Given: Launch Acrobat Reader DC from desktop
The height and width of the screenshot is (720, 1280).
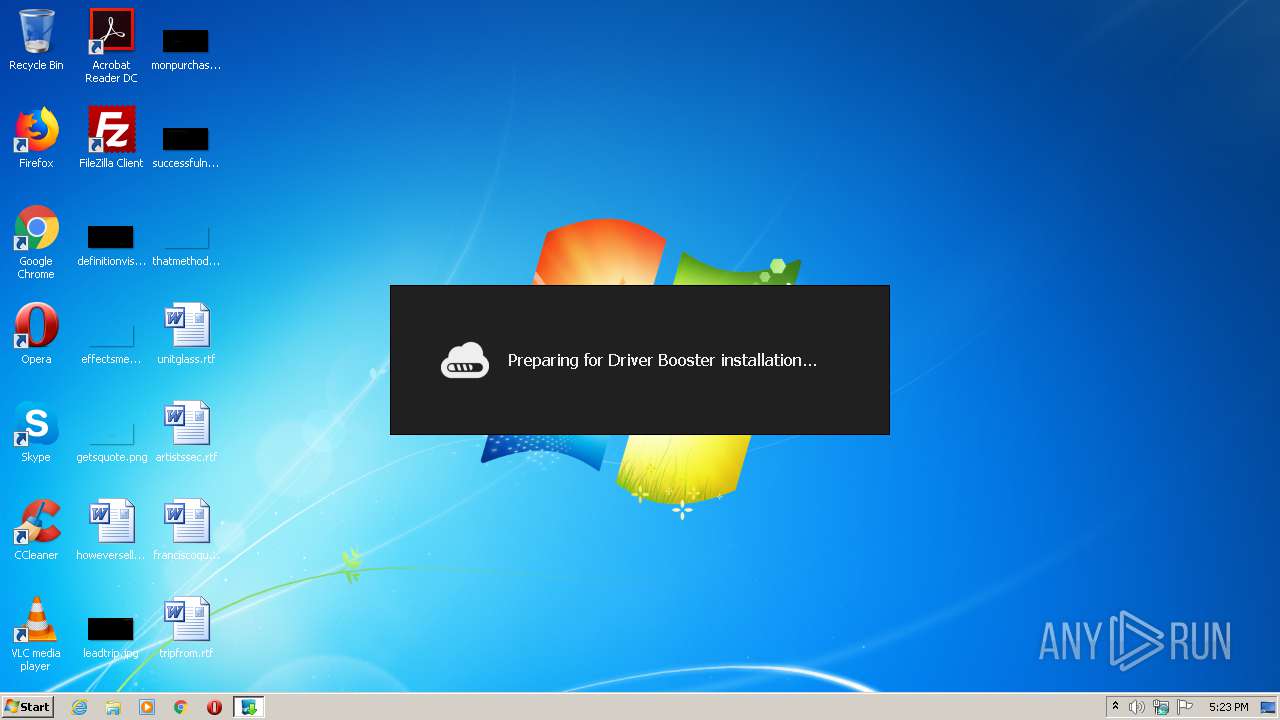Looking at the screenshot, I should tap(111, 46).
